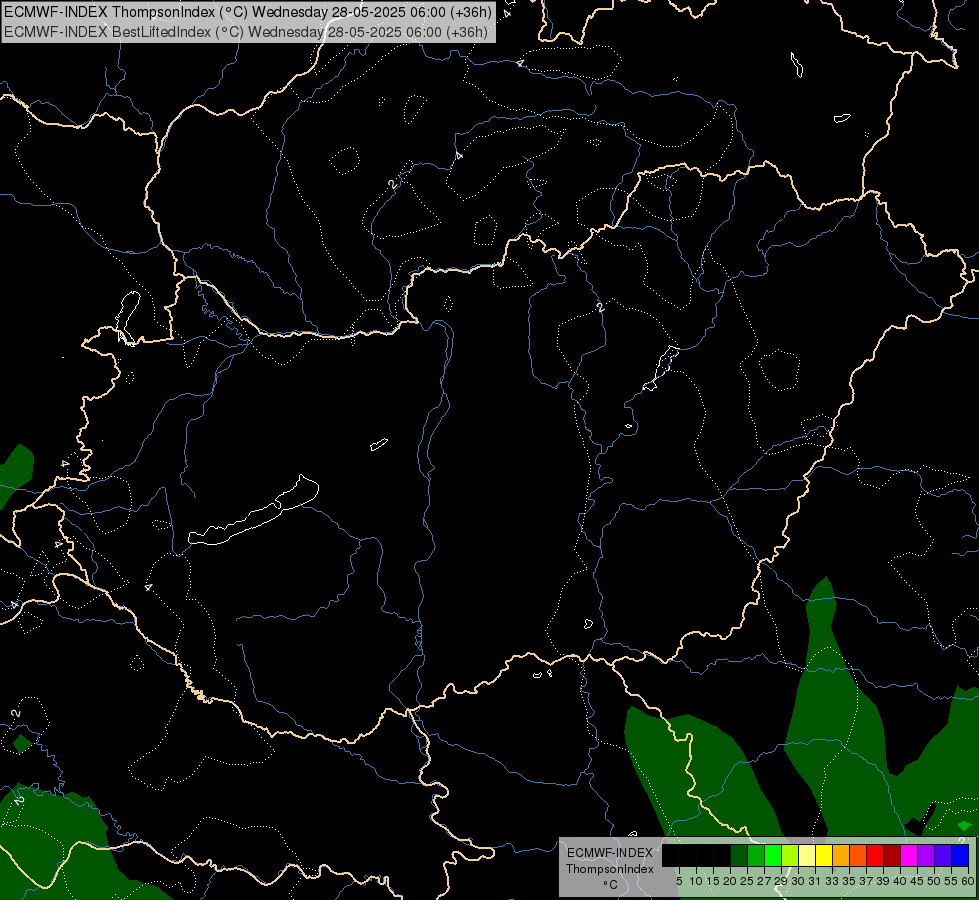Click the legend scale label 30
Viewport: 979px width, 900px height.
[x=799, y=881]
